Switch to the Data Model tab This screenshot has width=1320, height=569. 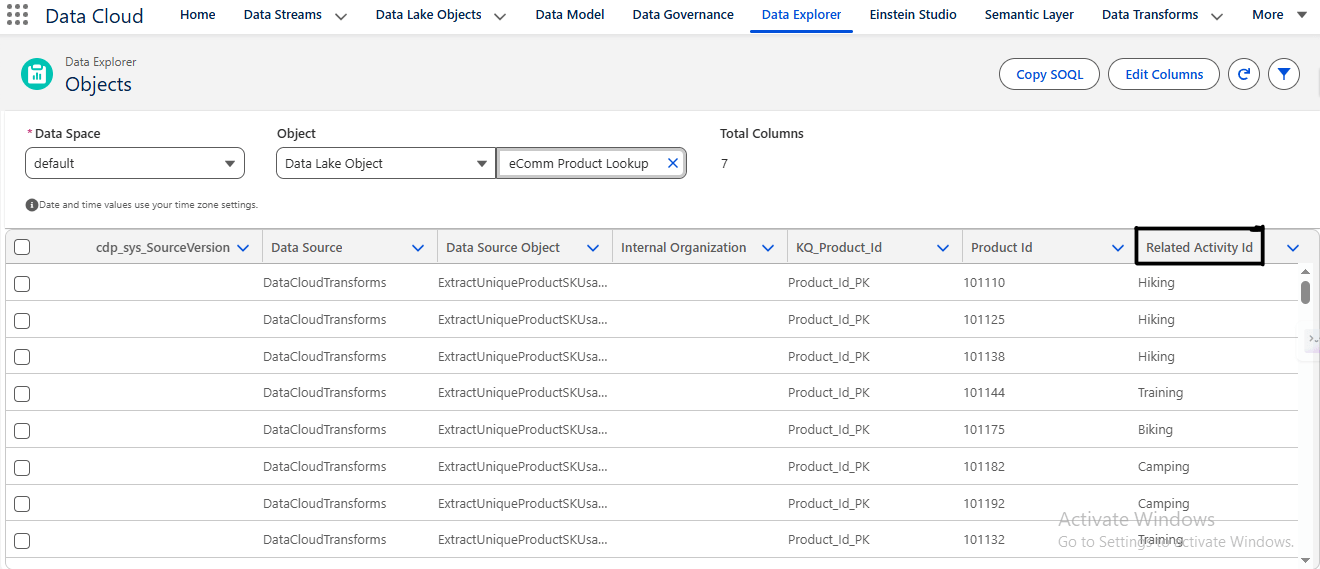(569, 15)
